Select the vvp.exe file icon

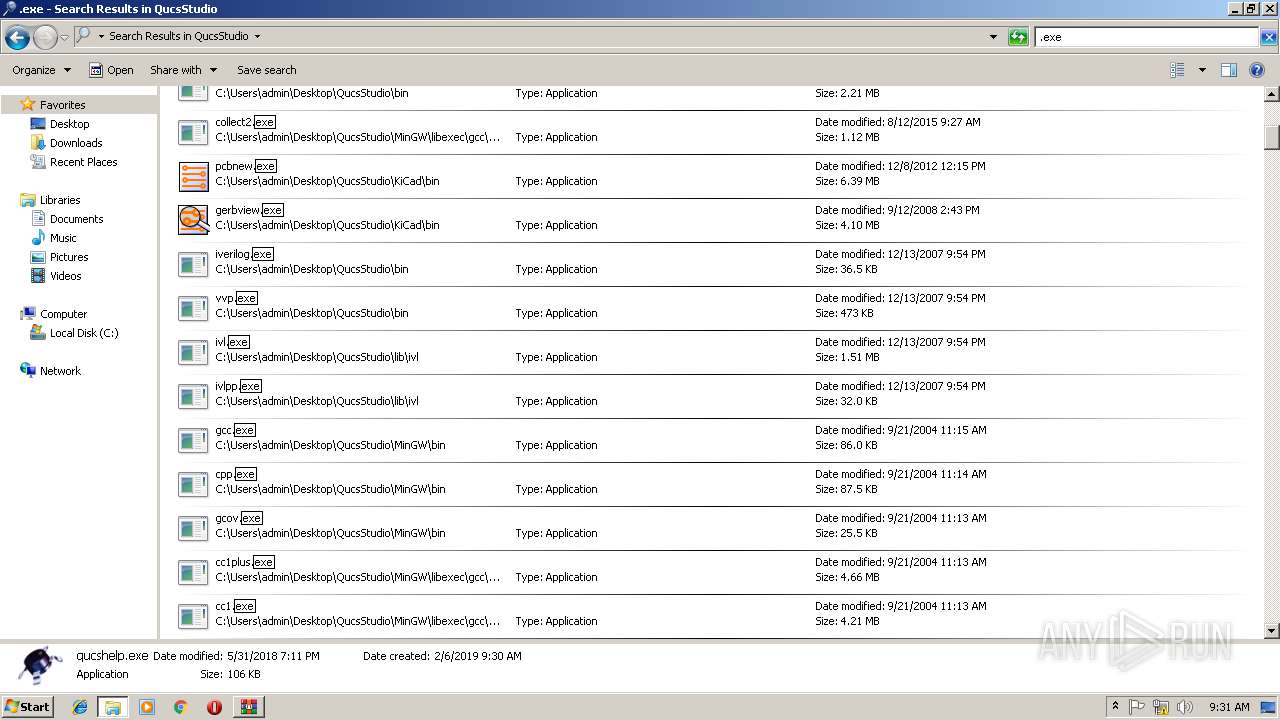point(193,308)
